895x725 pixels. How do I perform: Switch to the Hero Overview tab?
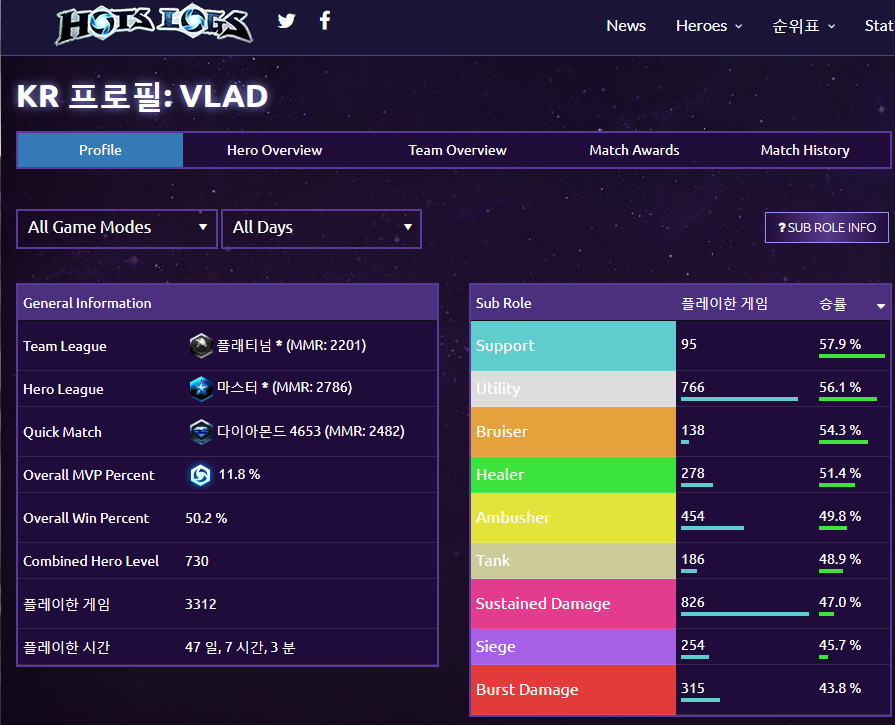274,150
